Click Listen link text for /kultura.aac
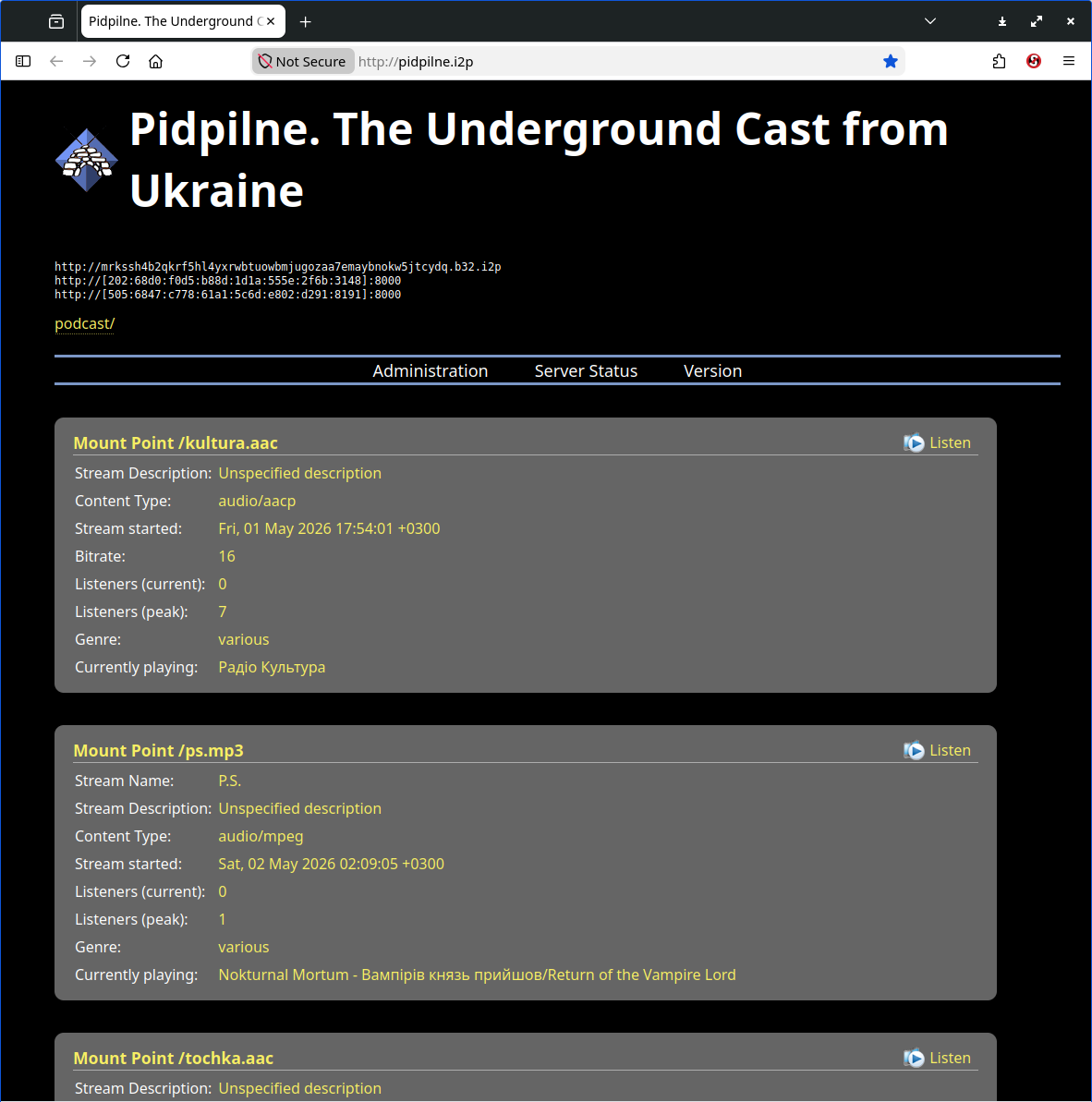This screenshot has height=1102, width=1092. click(x=950, y=442)
